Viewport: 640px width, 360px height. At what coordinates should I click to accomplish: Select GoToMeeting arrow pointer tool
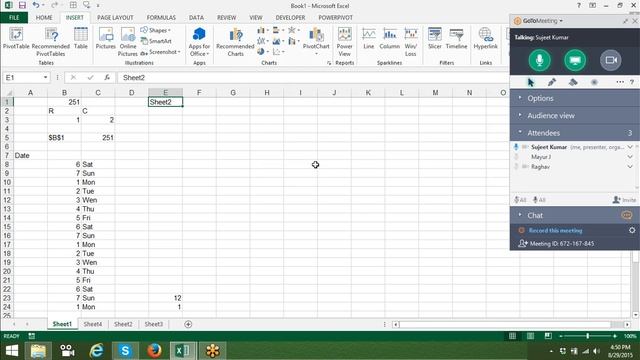tap(531, 82)
